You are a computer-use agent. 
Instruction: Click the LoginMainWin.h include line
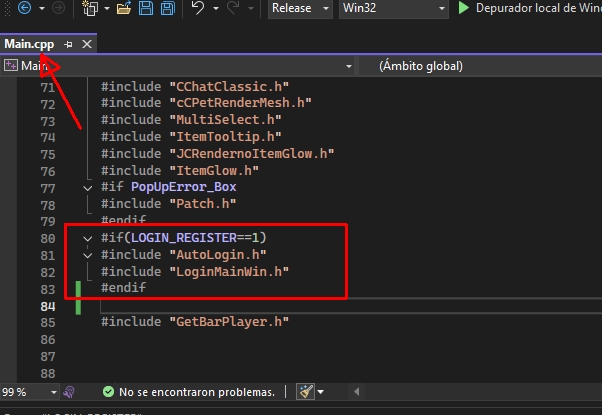coord(195,272)
